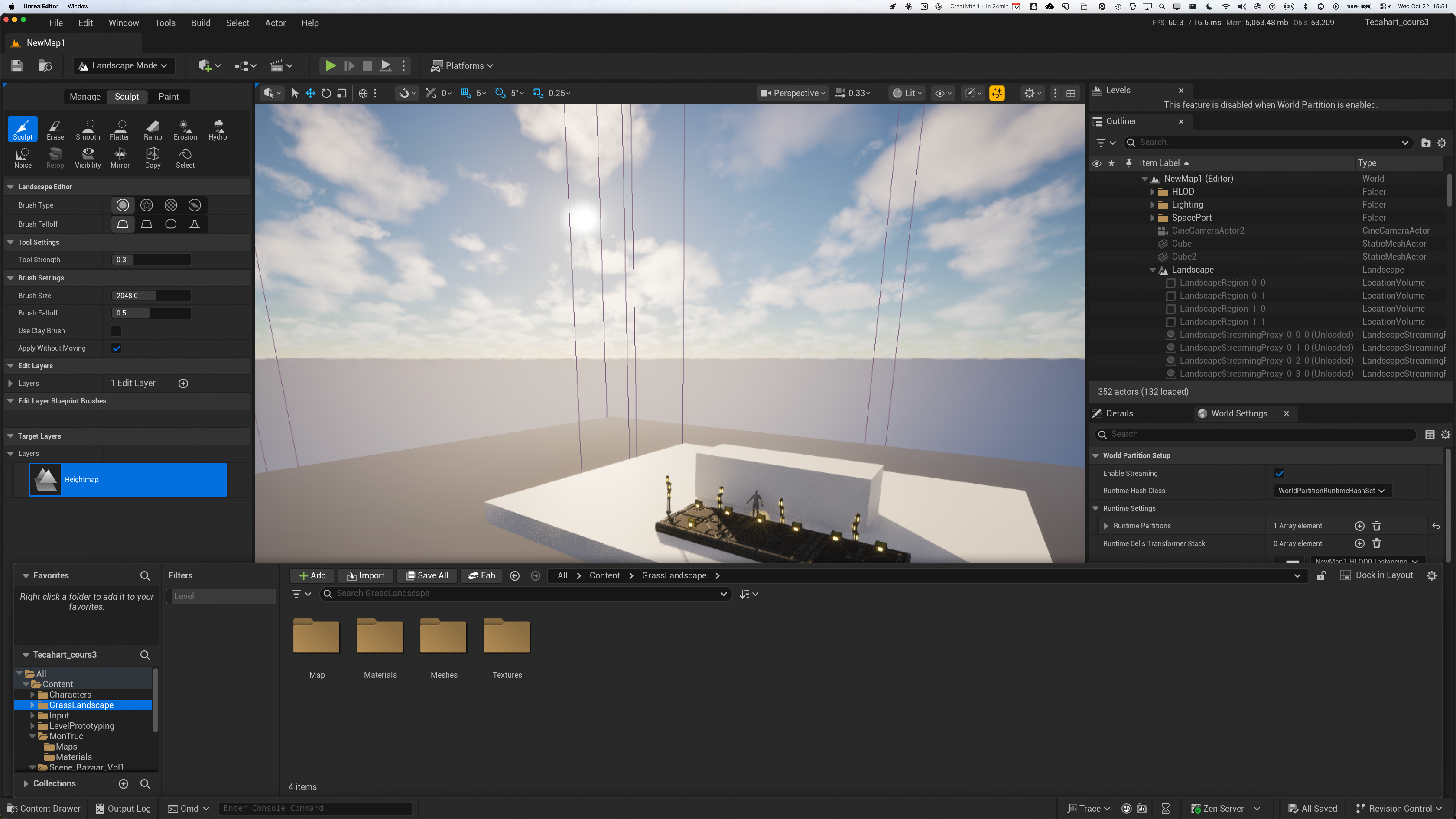Open the Platforms dropdown
This screenshot has height=819, width=1456.
[x=462, y=66]
